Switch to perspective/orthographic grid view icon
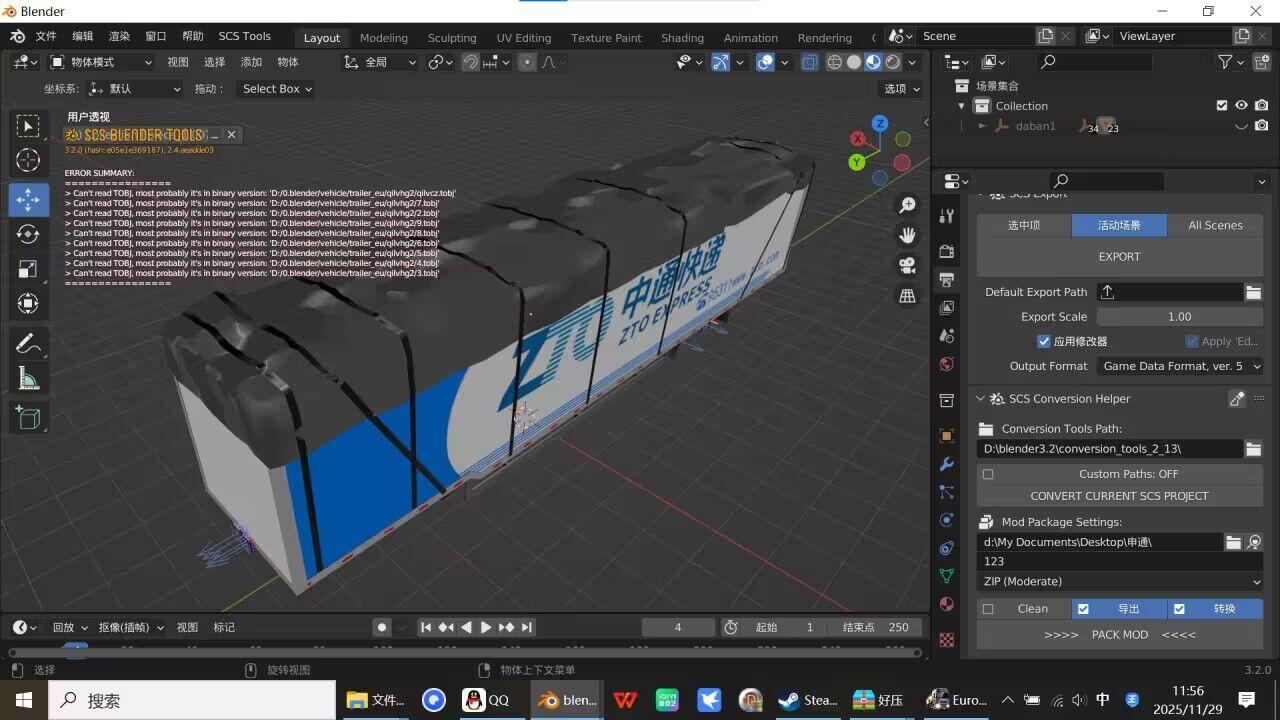The height and width of the screenshot is (720, 1280). pyautogui.click(x=907, y=297)
